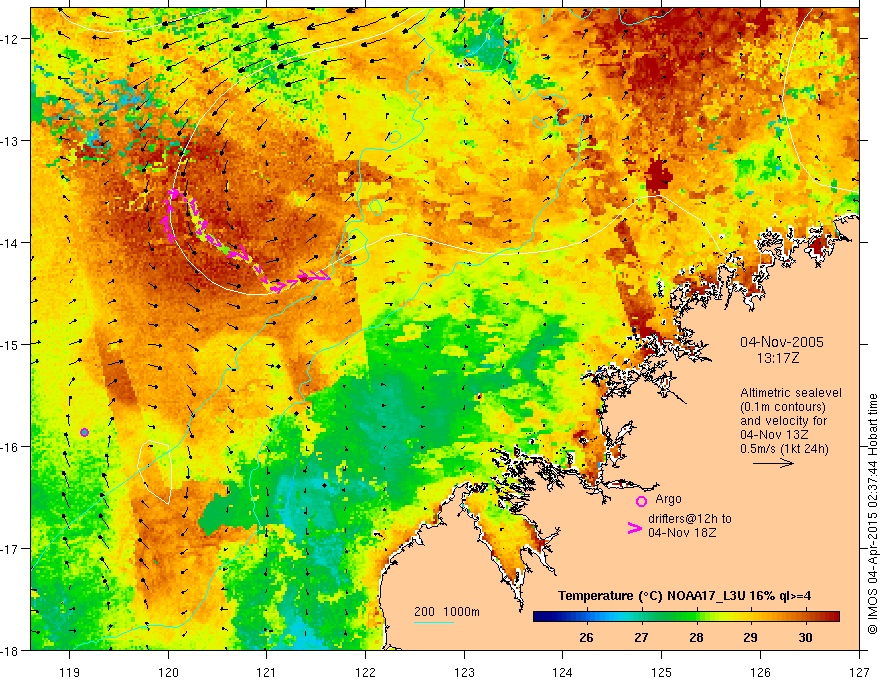Click longitude axis label 124
880x680 pixels.
point(563,673)
